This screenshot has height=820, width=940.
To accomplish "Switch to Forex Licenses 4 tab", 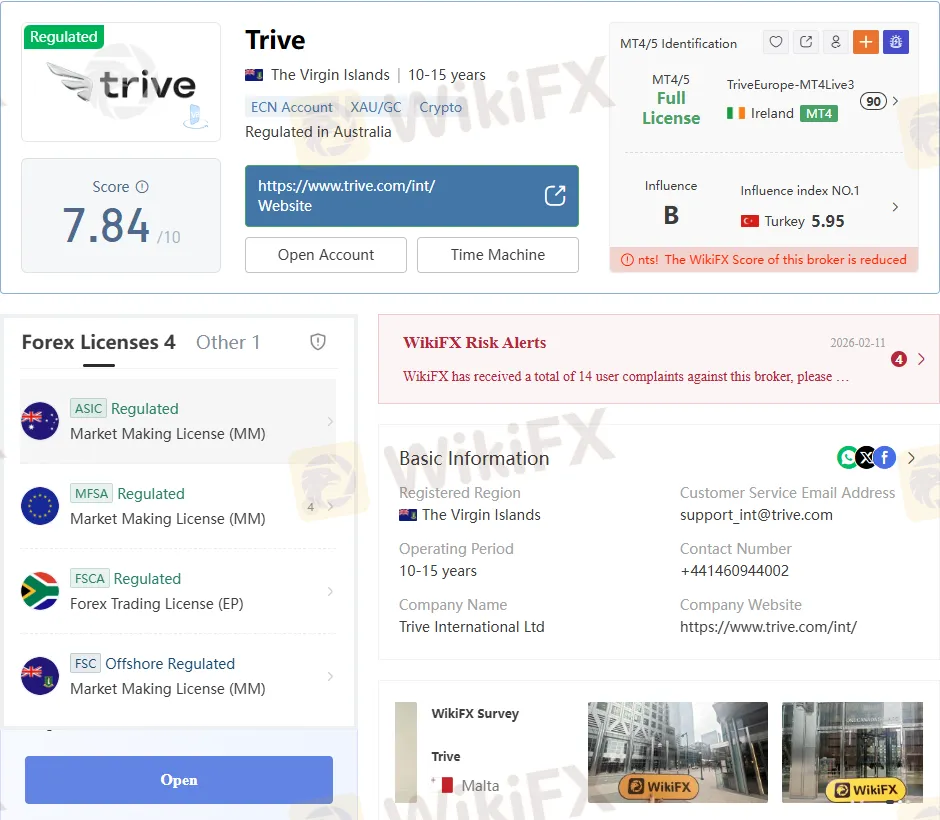I will click(x=99, y=342).
